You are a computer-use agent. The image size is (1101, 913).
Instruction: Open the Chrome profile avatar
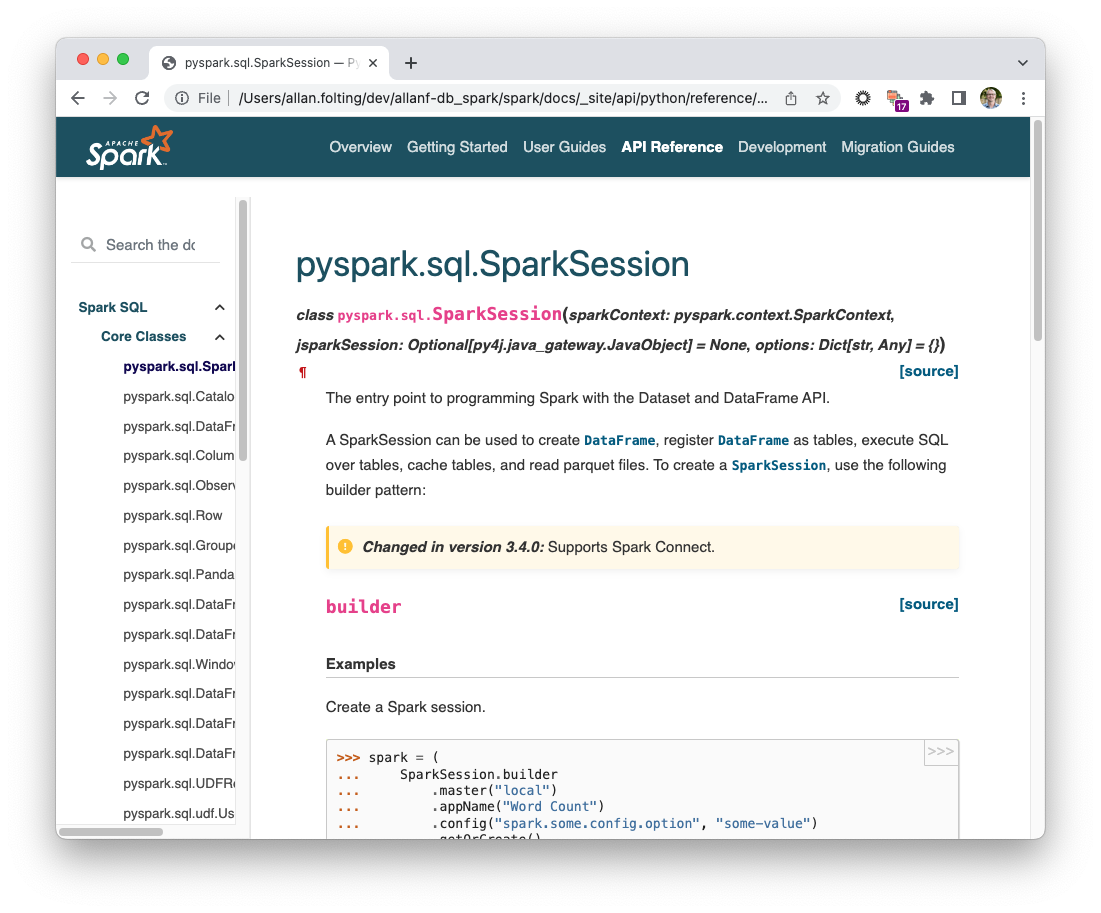pyautogui.click(x=991, y=98)
